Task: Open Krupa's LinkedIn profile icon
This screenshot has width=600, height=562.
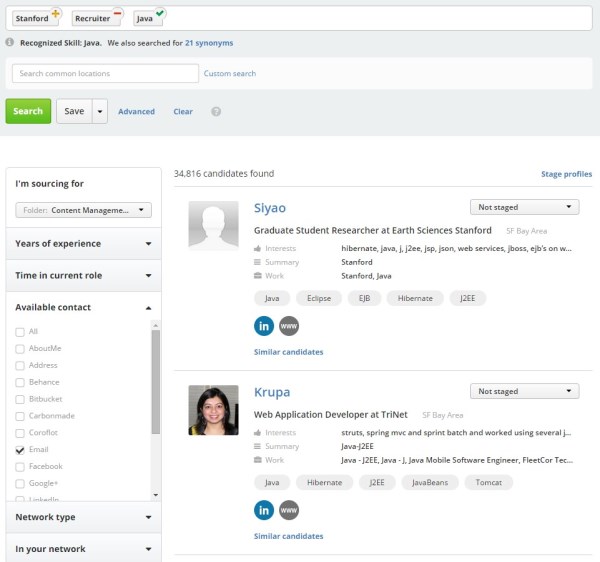Action: point(264,510)
